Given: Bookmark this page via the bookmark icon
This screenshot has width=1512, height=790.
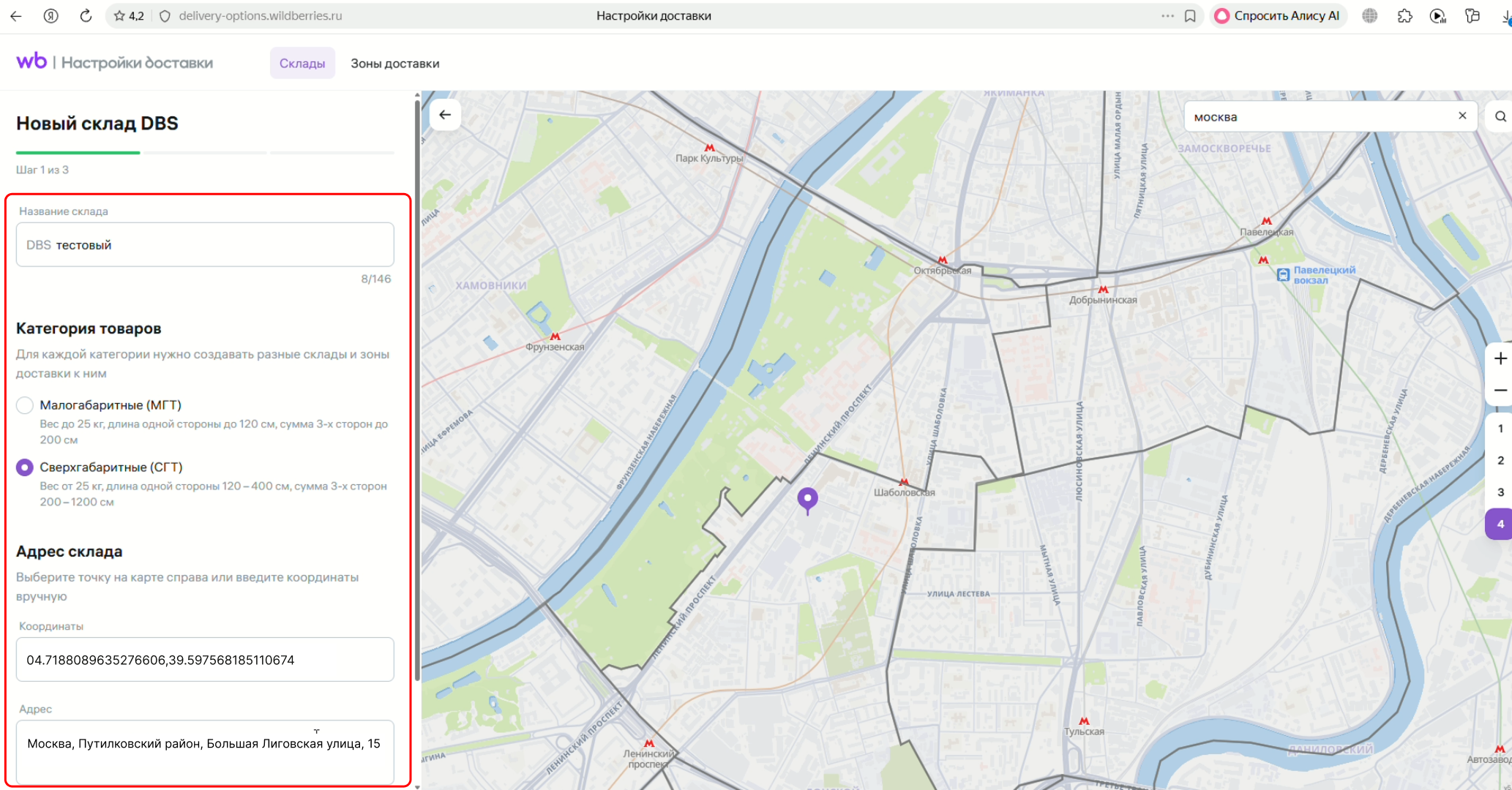Looking at the screenshot, I should pyautogui.click(x=1190, y=15).
